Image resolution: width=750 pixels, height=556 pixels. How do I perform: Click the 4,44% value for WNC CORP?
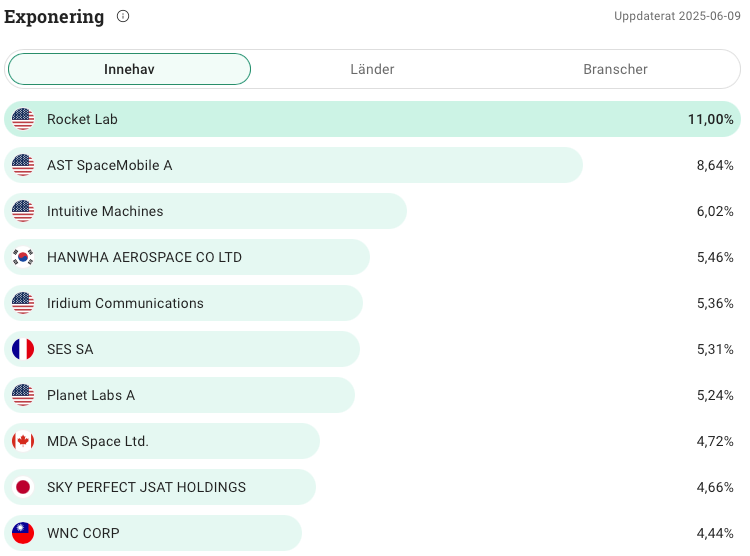click(x=715, y=533)
